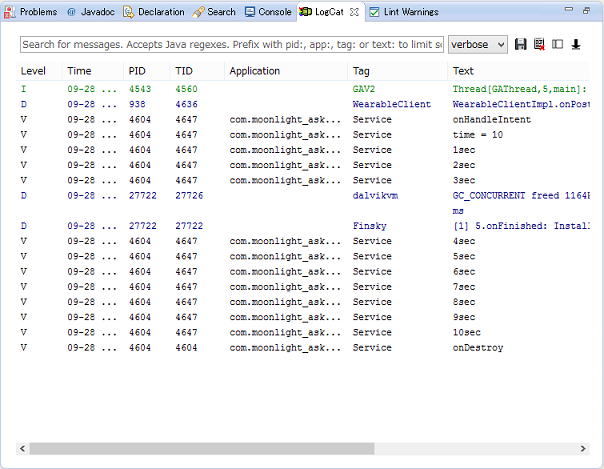604x469 pixels.
Task: Focus the message search filter field
Action: click(232, 45)
